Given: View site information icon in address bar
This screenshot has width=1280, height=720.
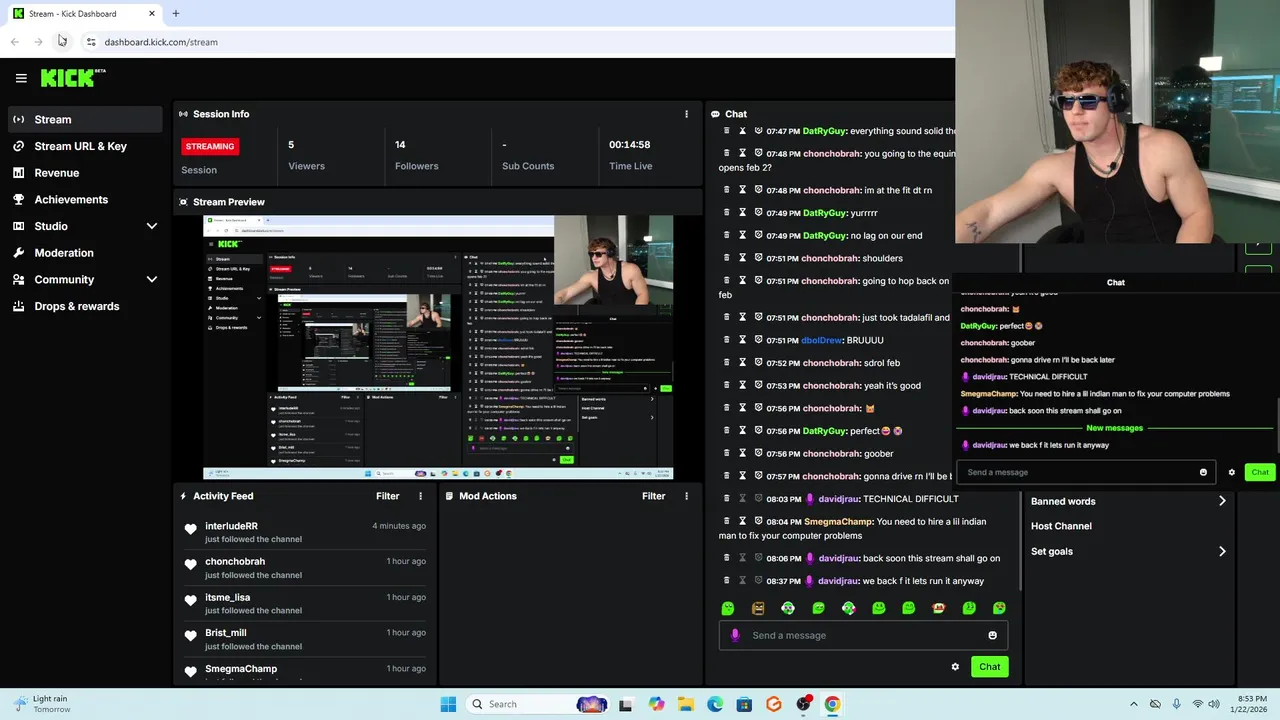Looking at the screenshot, I should pos(91,42).
